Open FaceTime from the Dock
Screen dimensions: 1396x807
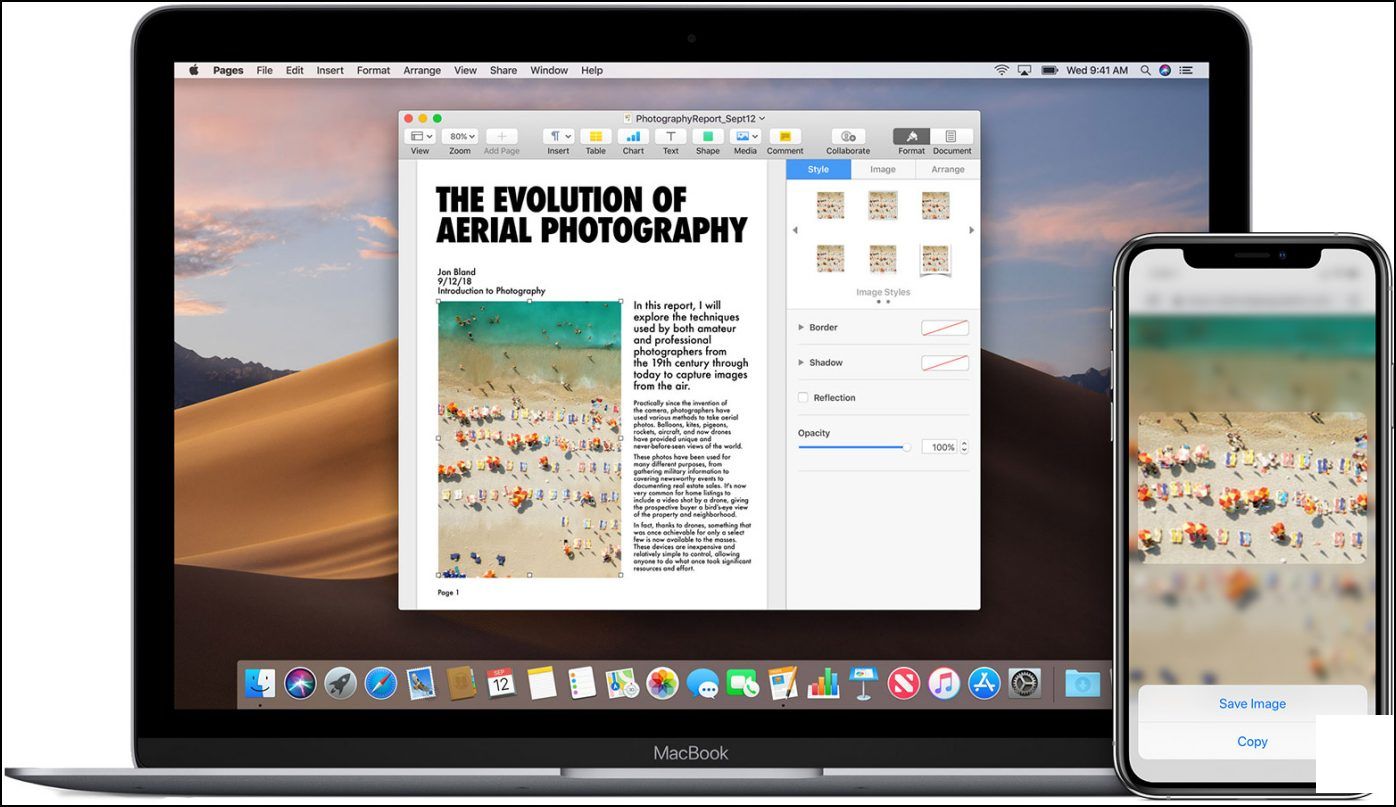pos(742,683)
